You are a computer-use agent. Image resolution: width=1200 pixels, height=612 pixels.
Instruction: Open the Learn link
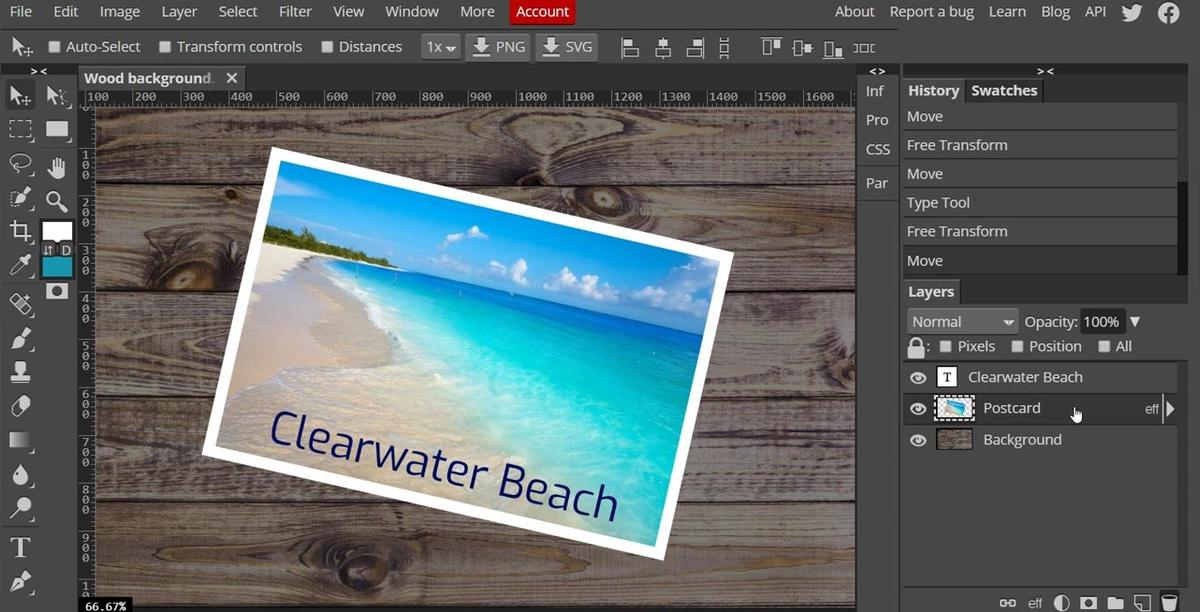click(x=1007, y=12)
